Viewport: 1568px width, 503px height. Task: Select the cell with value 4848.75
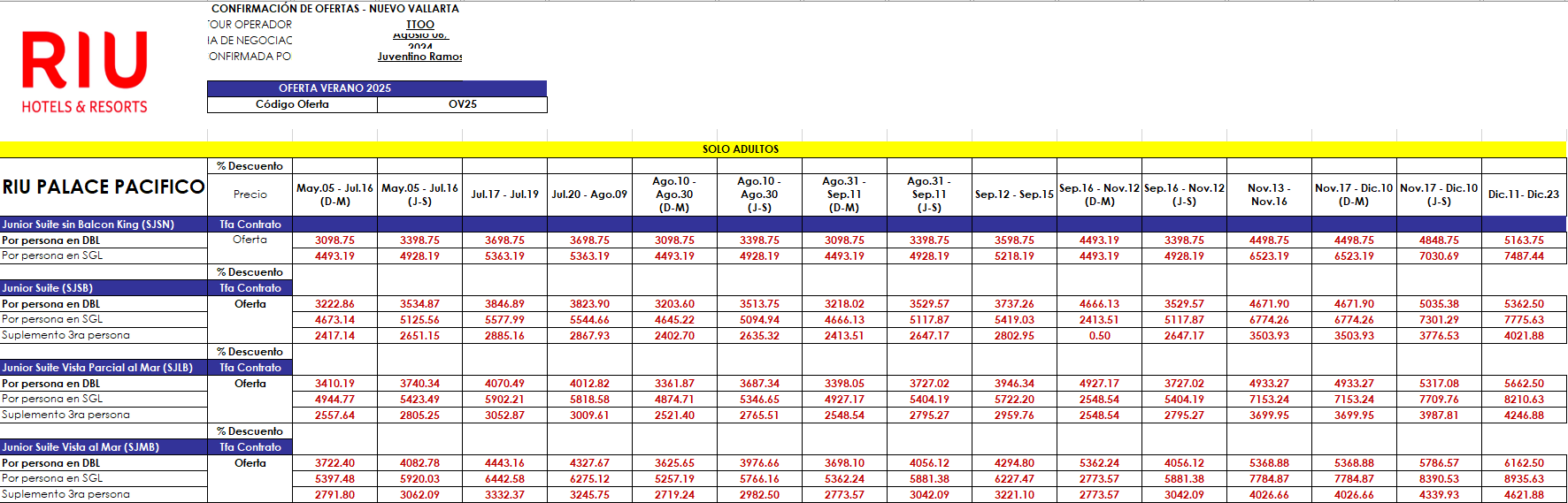pos(1440,240)
